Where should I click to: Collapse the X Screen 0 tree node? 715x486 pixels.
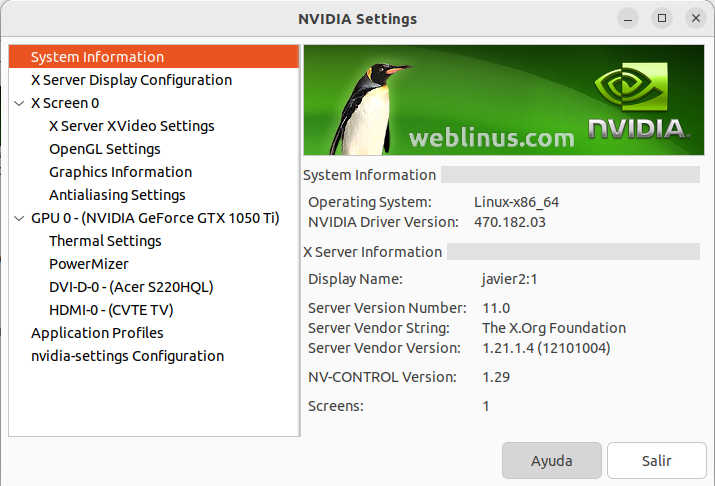(19, 103)
